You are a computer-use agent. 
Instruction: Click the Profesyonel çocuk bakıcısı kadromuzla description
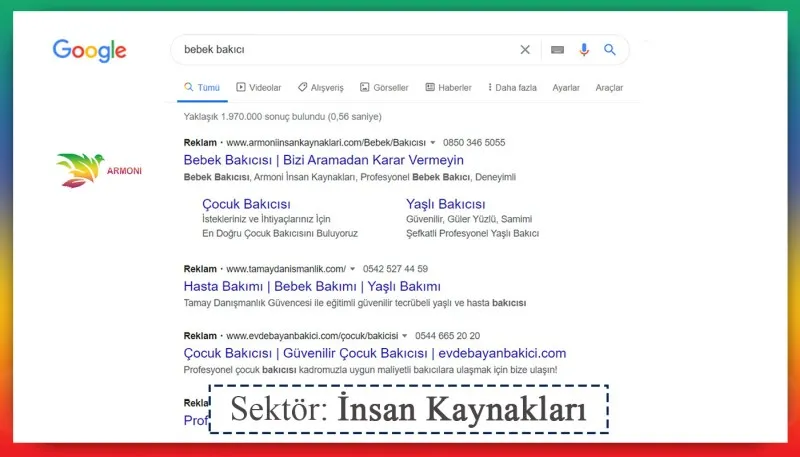tap(370, 370)
